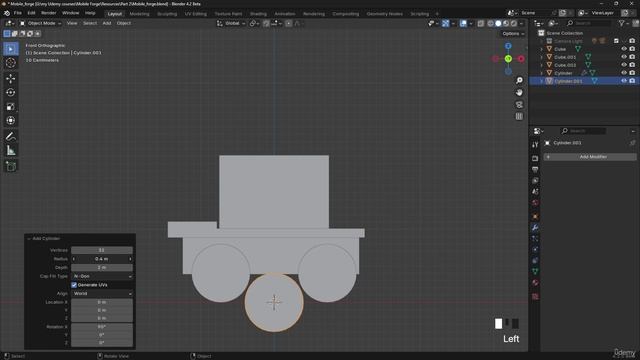Select the Scale tool
Image resolution: width=640 pixels, height=360 pixels.
[x=11, y=107]
